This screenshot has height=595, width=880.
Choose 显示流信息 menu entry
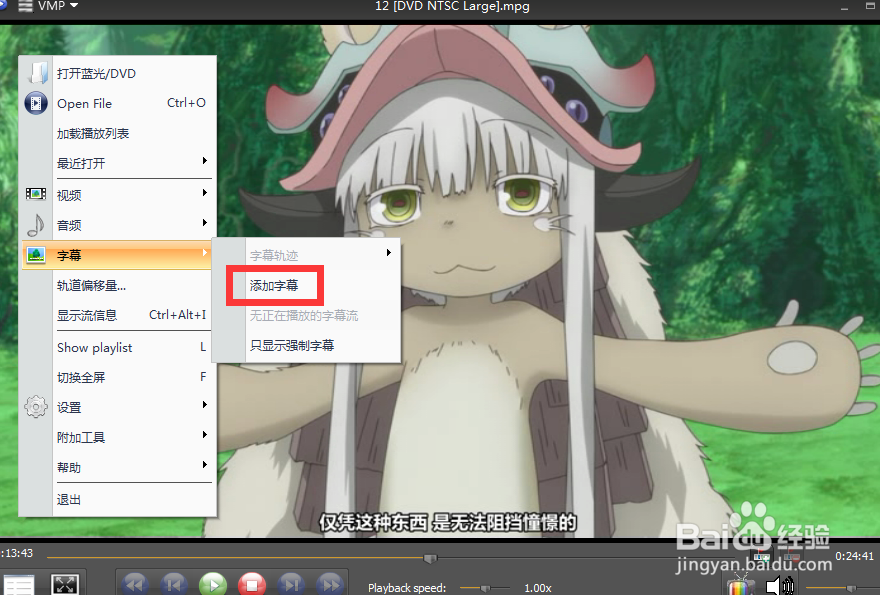click(x=118, y=315)
